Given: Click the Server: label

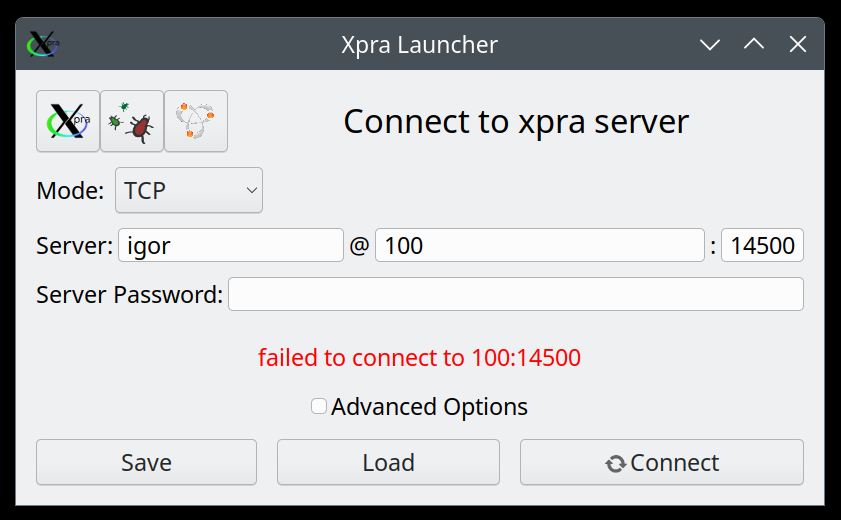Looking at the screenshot, I should point(75,246).
